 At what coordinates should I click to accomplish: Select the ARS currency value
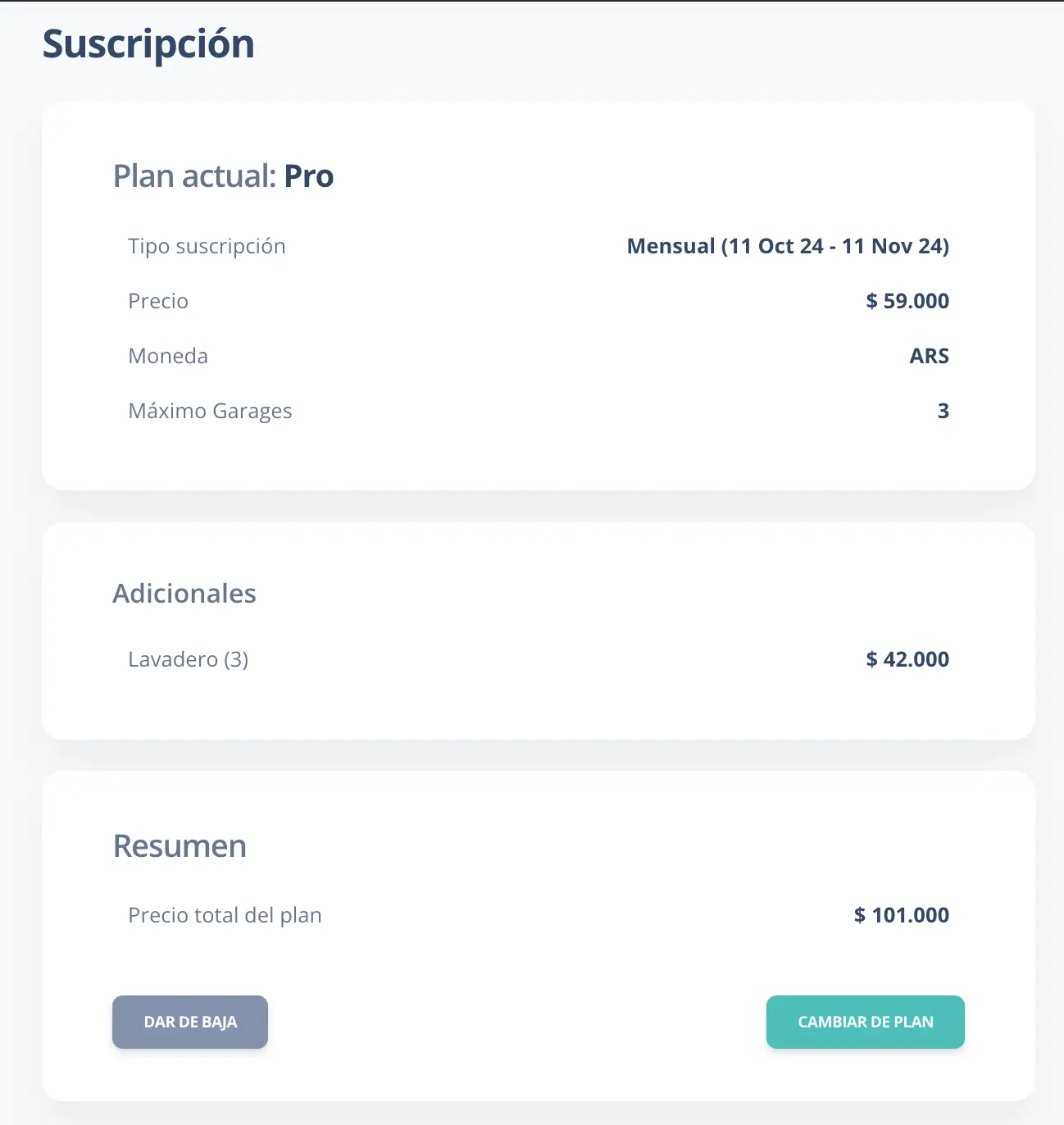tap(929, 356)
